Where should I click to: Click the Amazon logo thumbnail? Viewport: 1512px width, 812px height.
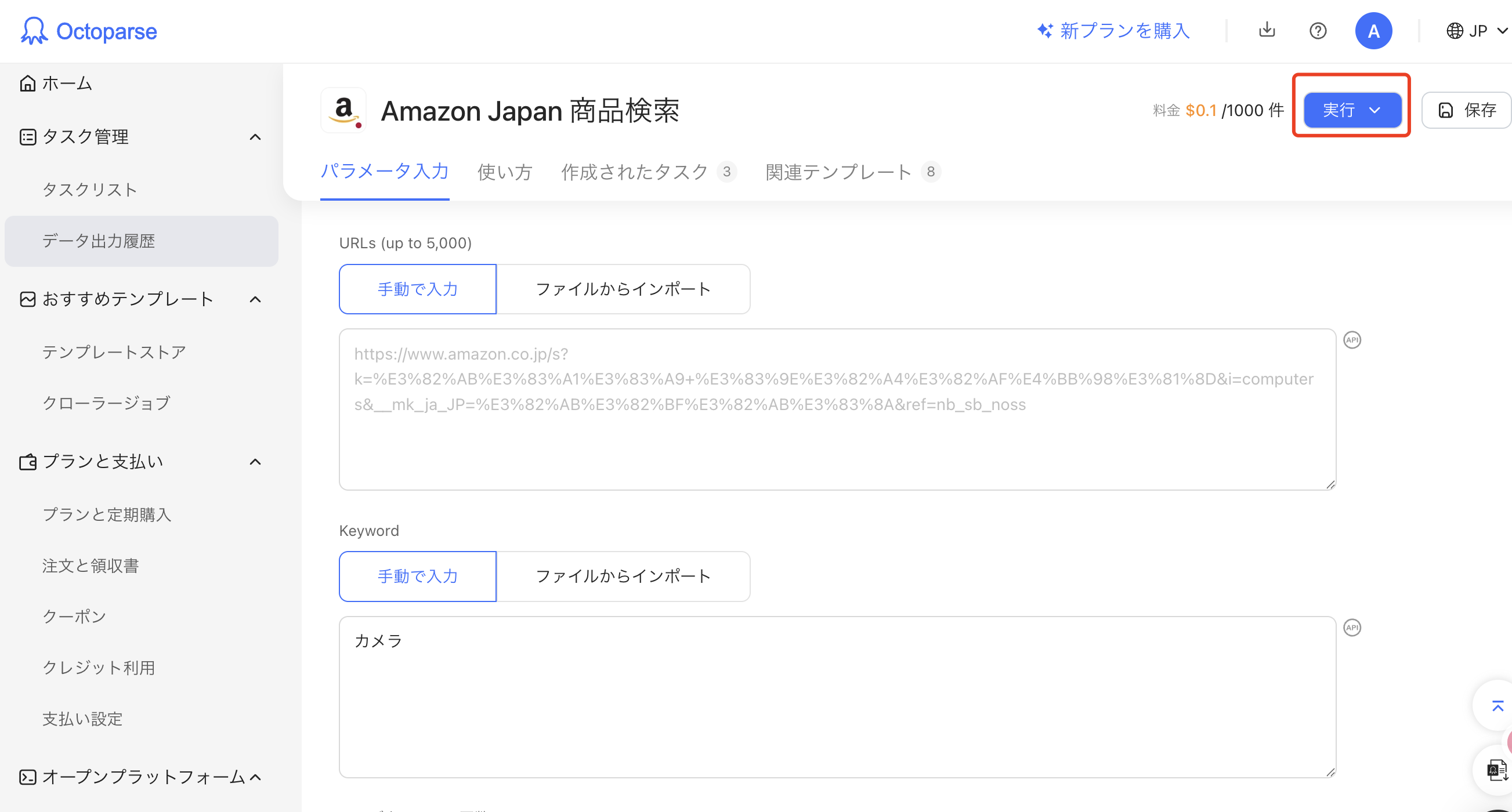(343, 110)
